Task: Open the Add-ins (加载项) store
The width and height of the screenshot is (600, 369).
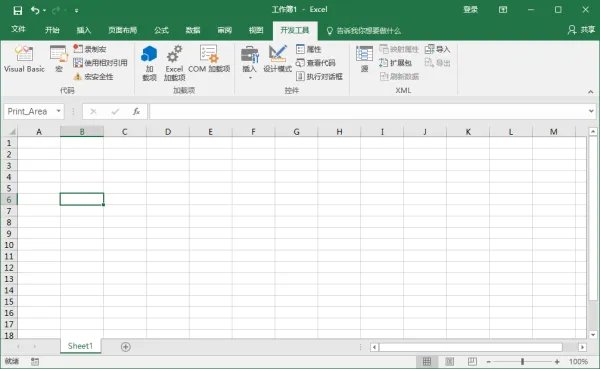Action: 149,63
